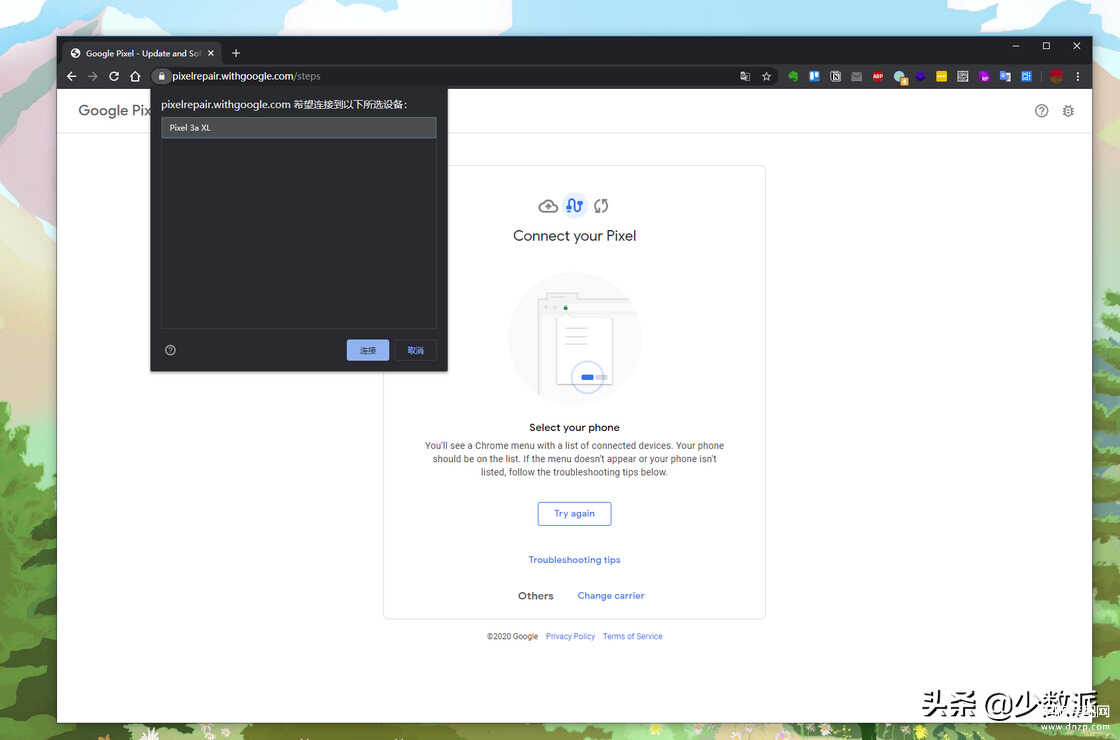Go back using the browser back arrow
Screen dimensions: 1120x740
[x=71, y=76]
